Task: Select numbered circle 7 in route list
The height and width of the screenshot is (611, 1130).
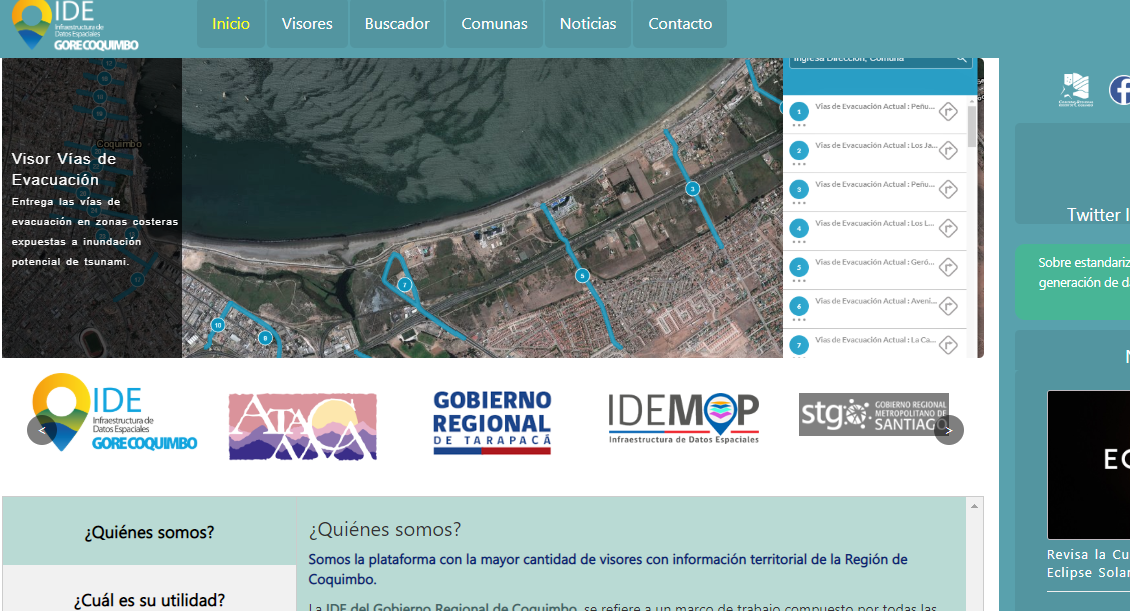Action: click(x=798, y=345)
